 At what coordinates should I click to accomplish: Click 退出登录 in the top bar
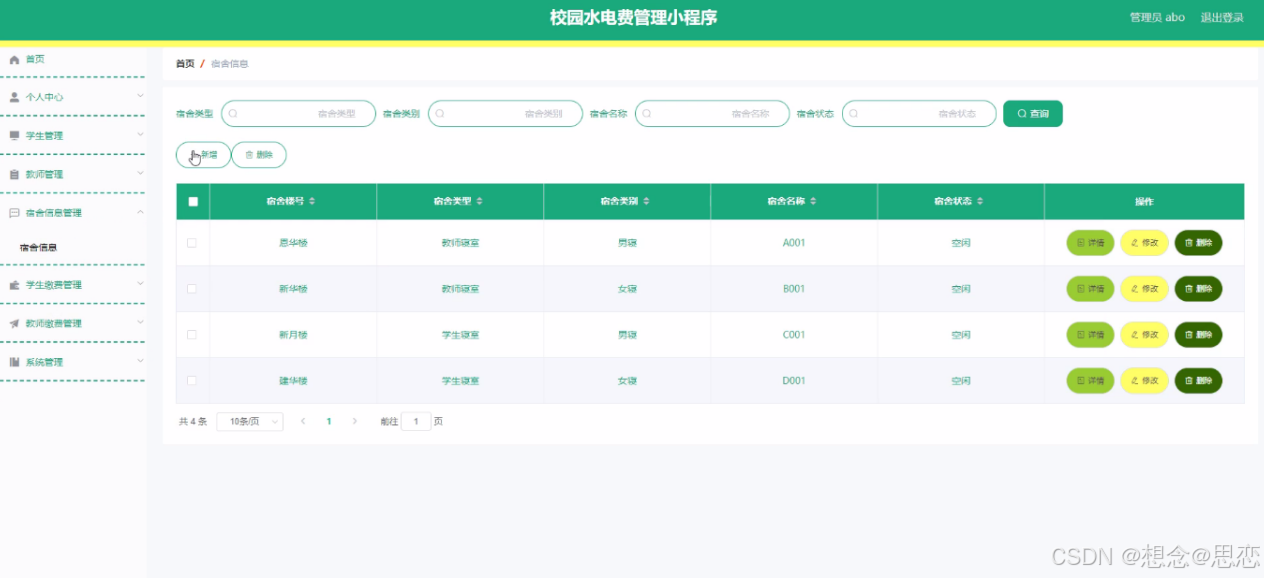(x=1222, y=18)
